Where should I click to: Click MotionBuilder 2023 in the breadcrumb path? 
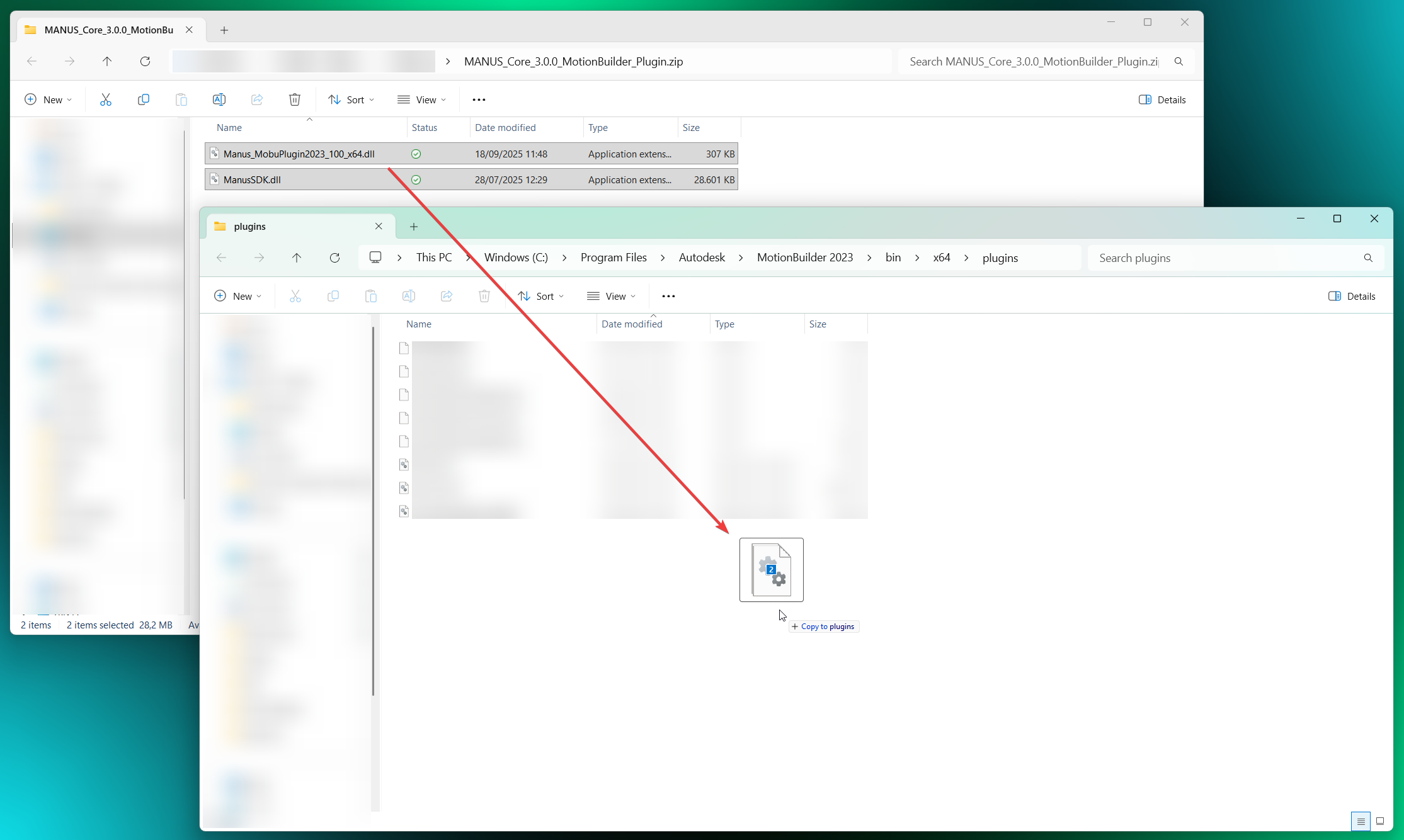804,258
